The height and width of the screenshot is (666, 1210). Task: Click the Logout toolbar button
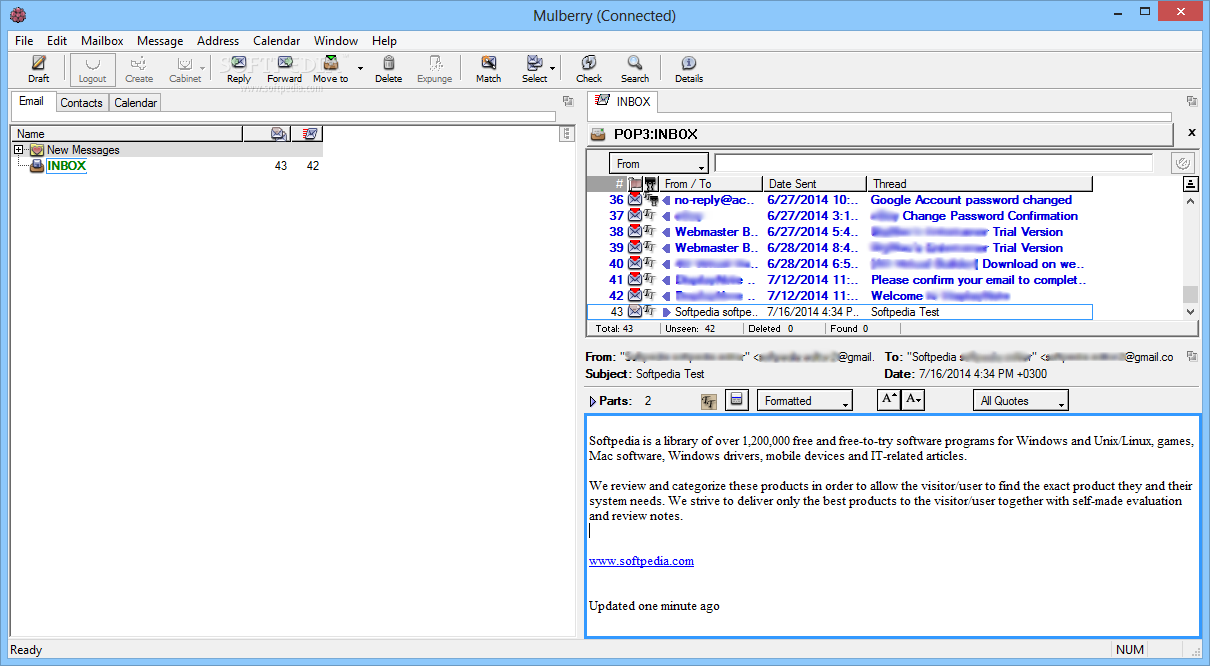[92, 69]
